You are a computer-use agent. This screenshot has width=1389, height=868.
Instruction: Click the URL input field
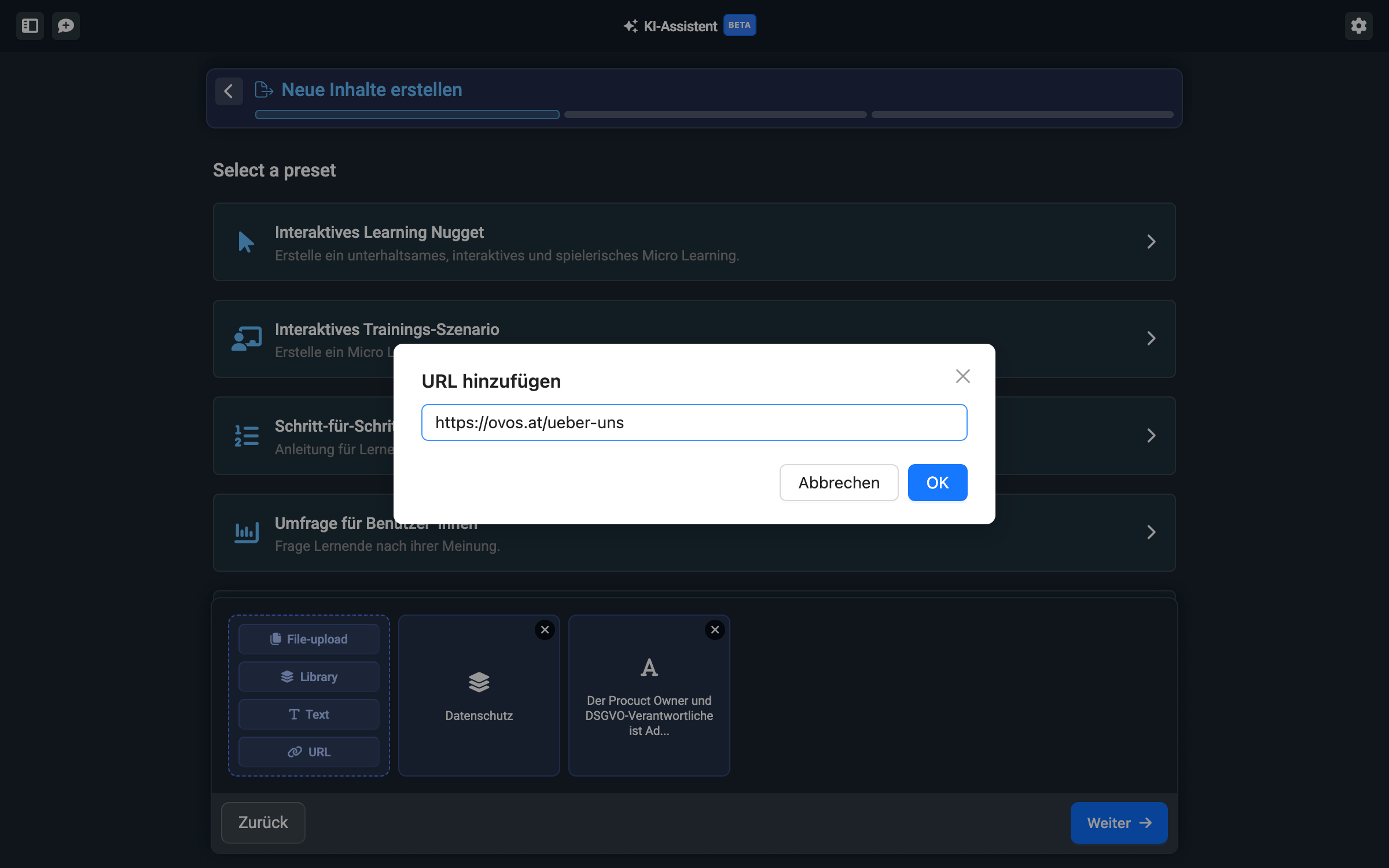pyautogui.click(x=694, y=422)
